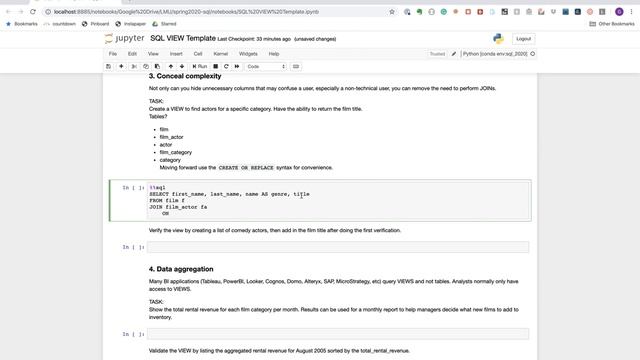Click the Logout button
The height and width of the screenshot is (360, 640).
point(523,39)
